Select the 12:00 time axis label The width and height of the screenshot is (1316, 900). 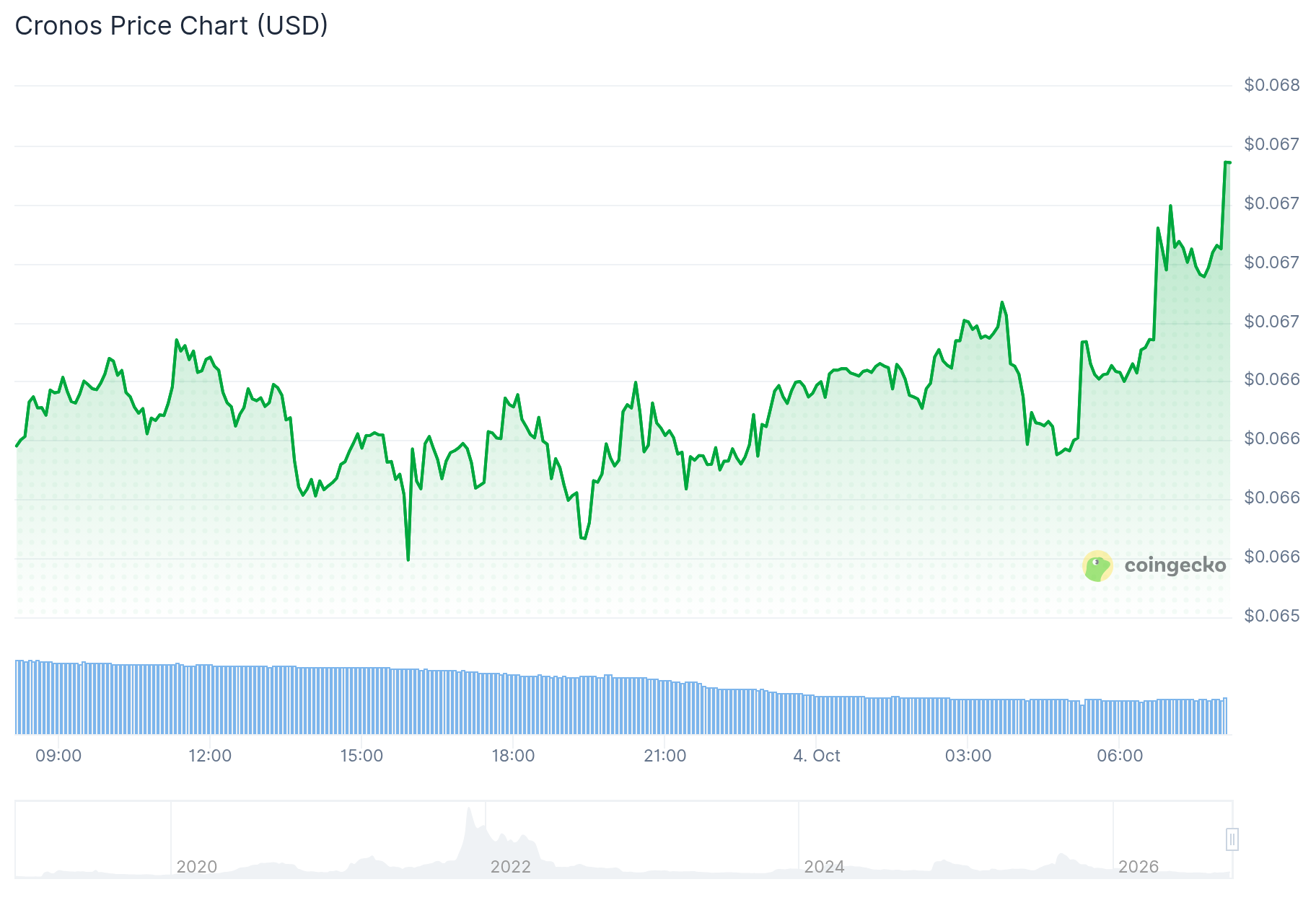point(210,756)
